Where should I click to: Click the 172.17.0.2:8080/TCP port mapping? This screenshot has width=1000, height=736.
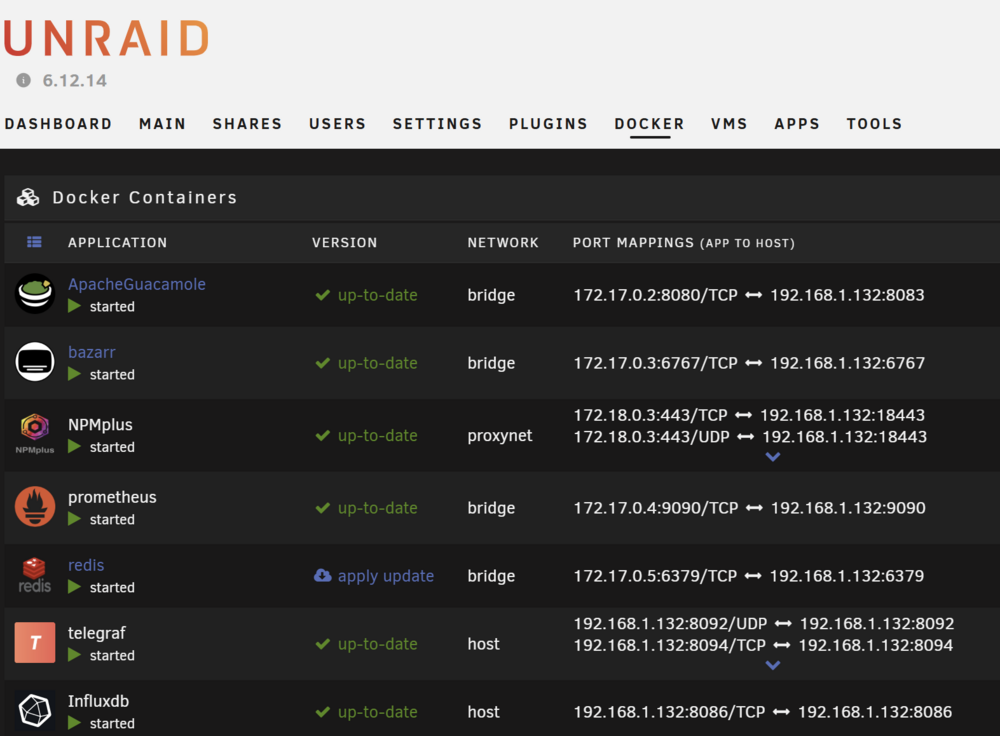click(x=656, y=295)
